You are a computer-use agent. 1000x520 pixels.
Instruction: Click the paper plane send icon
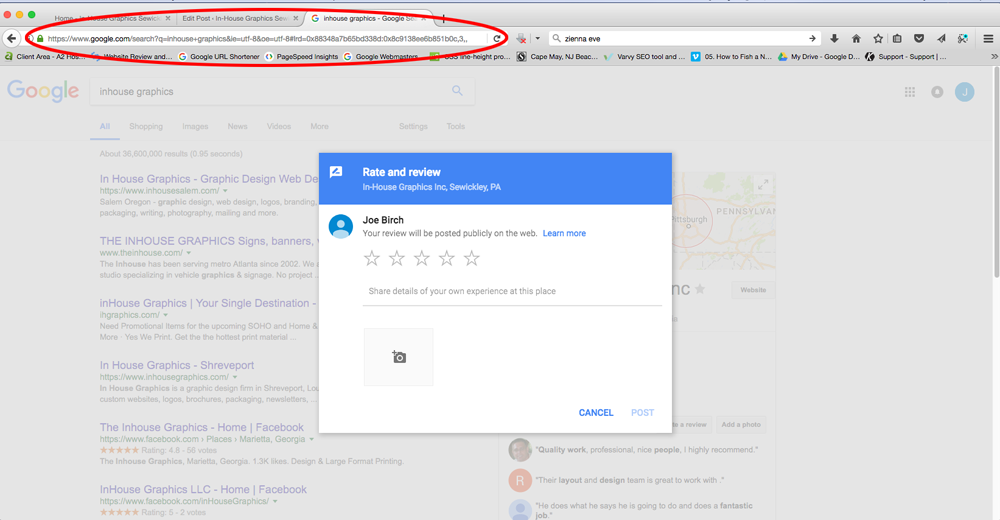[941, 39]
